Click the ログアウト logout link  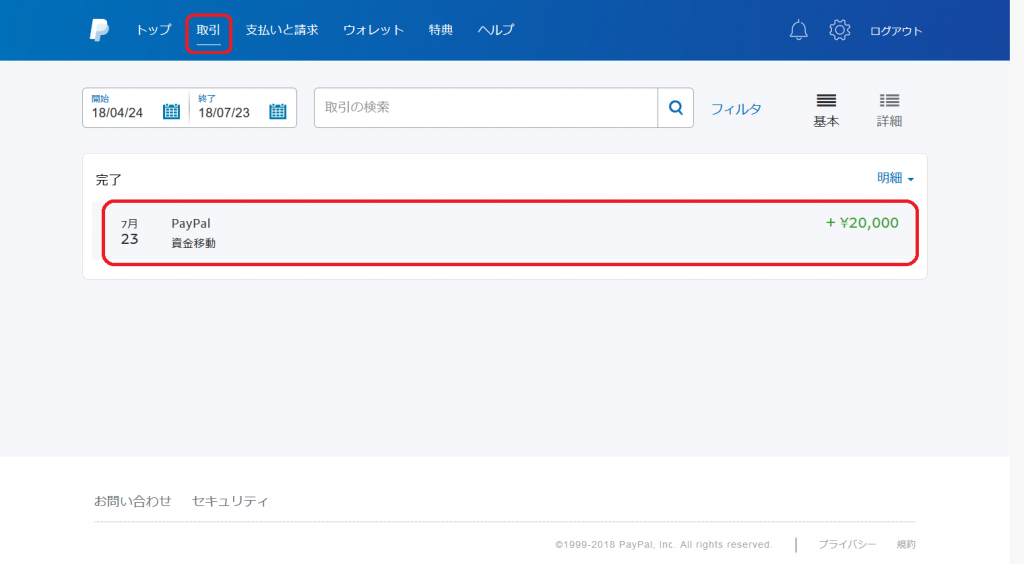click(x=896, y=31)
